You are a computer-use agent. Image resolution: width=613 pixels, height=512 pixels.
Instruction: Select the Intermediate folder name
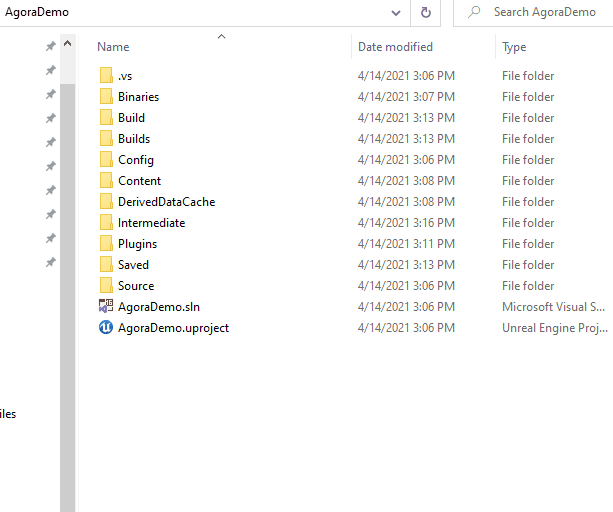pos(152,223)
